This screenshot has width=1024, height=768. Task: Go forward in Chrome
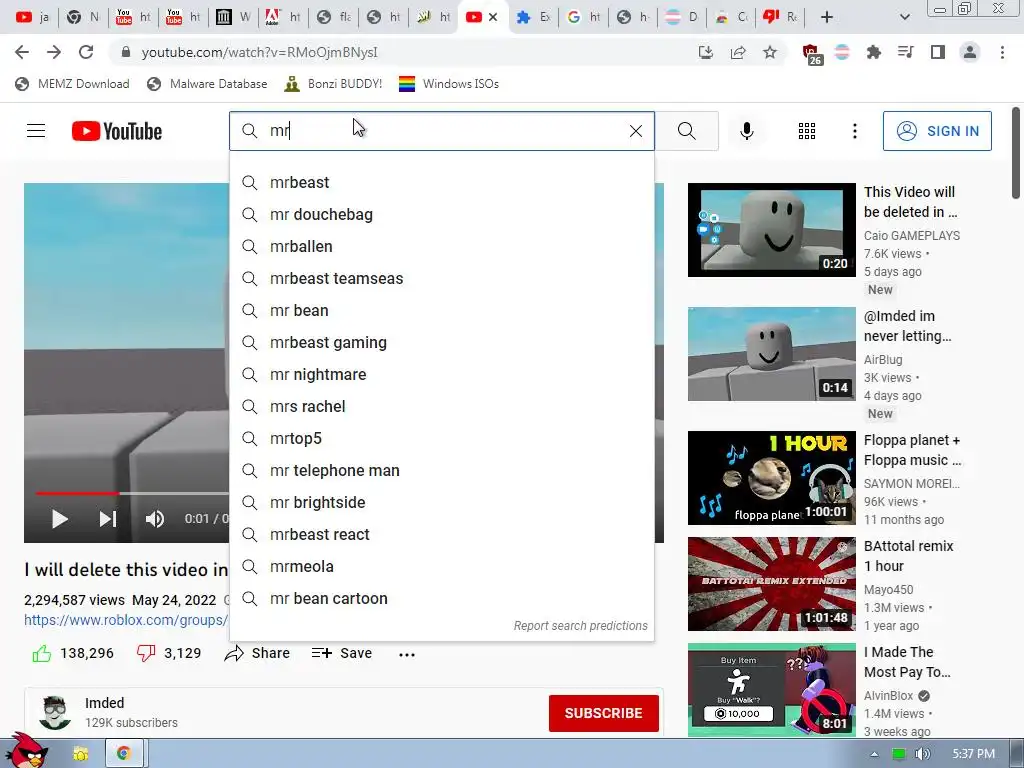click(54, 52)
